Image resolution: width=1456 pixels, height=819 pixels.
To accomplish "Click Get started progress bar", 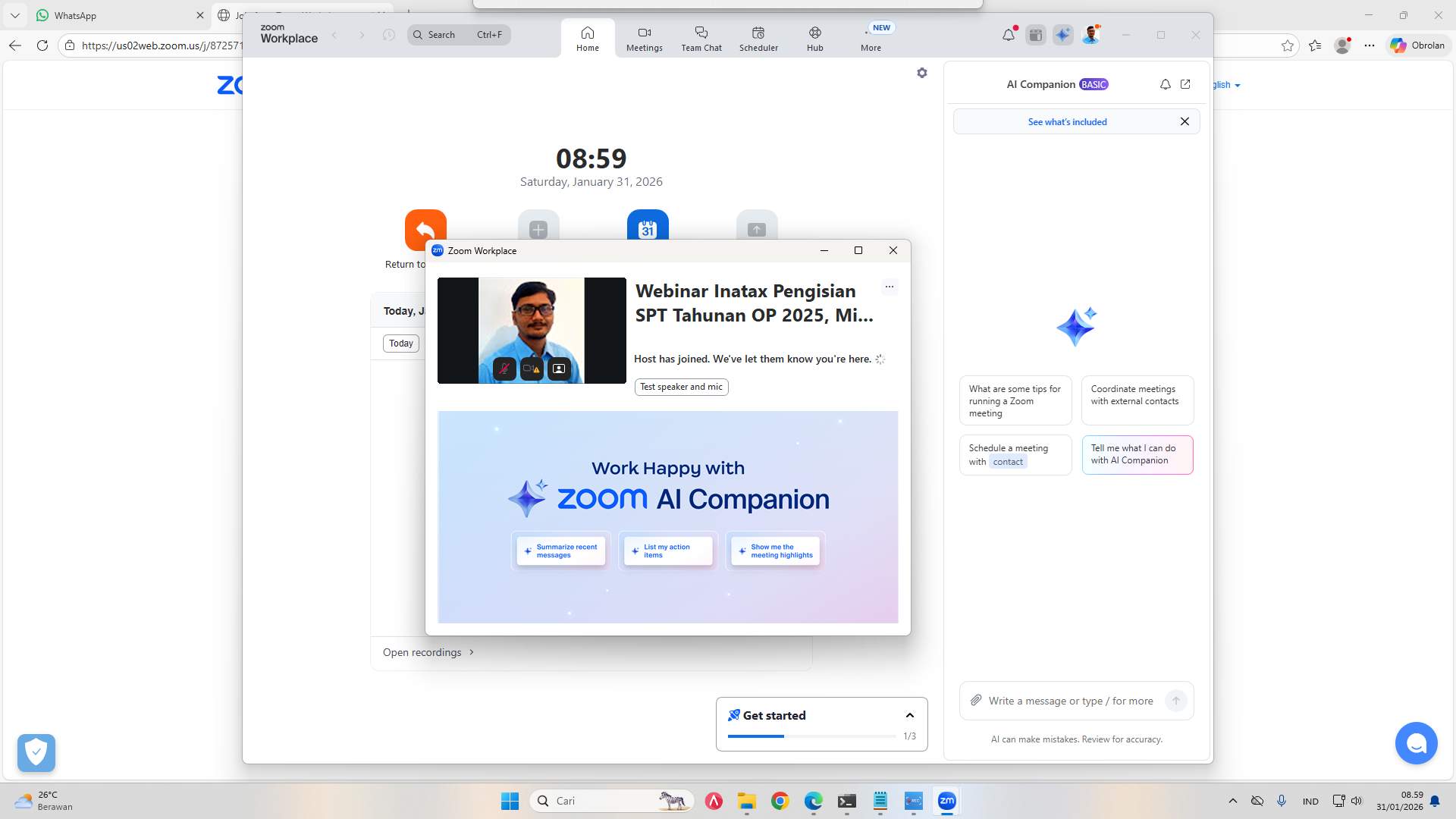I will [x=811, y=736].
